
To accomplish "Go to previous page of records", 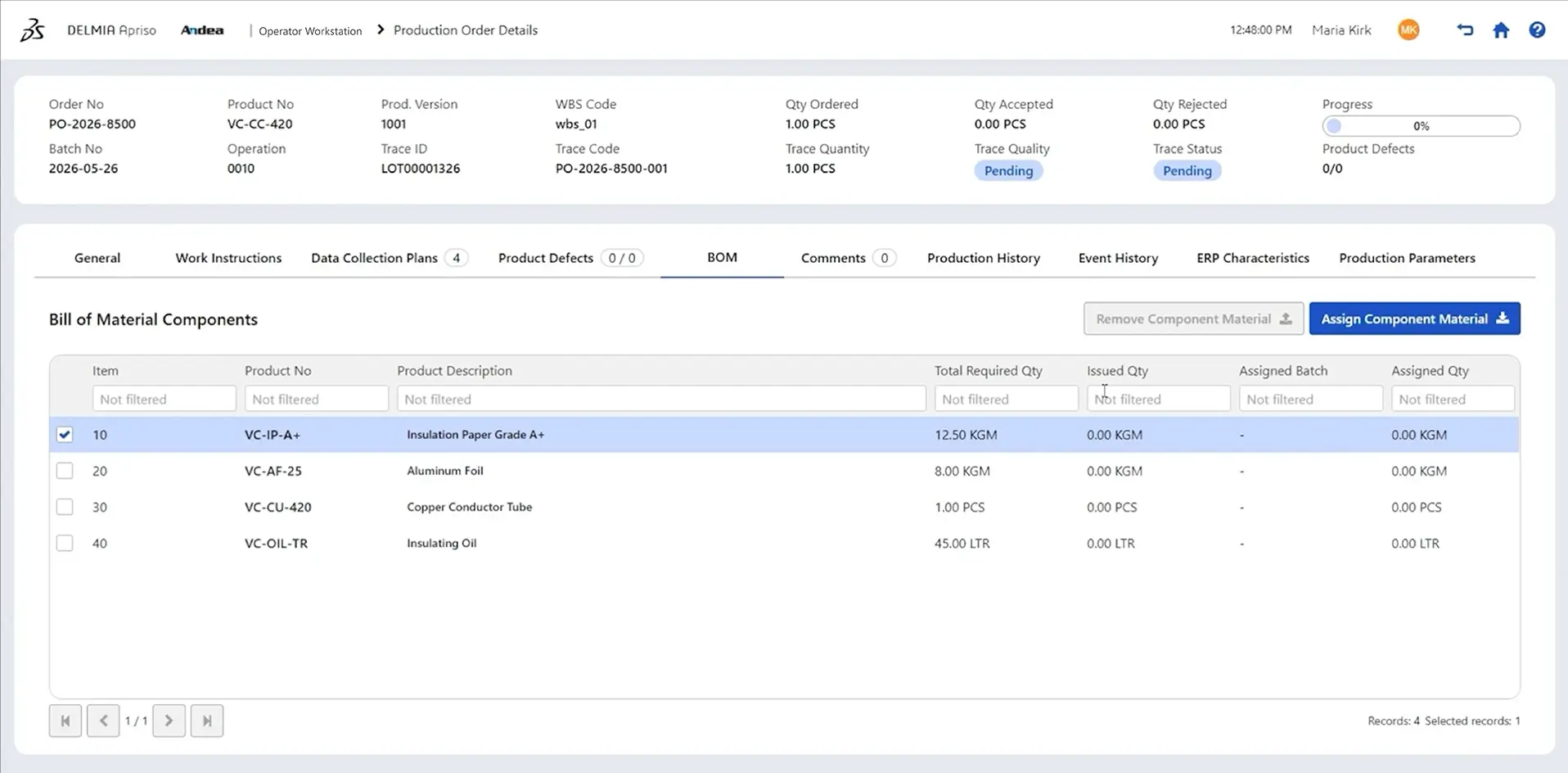I will pyautogui.click(x=103, y=721).
